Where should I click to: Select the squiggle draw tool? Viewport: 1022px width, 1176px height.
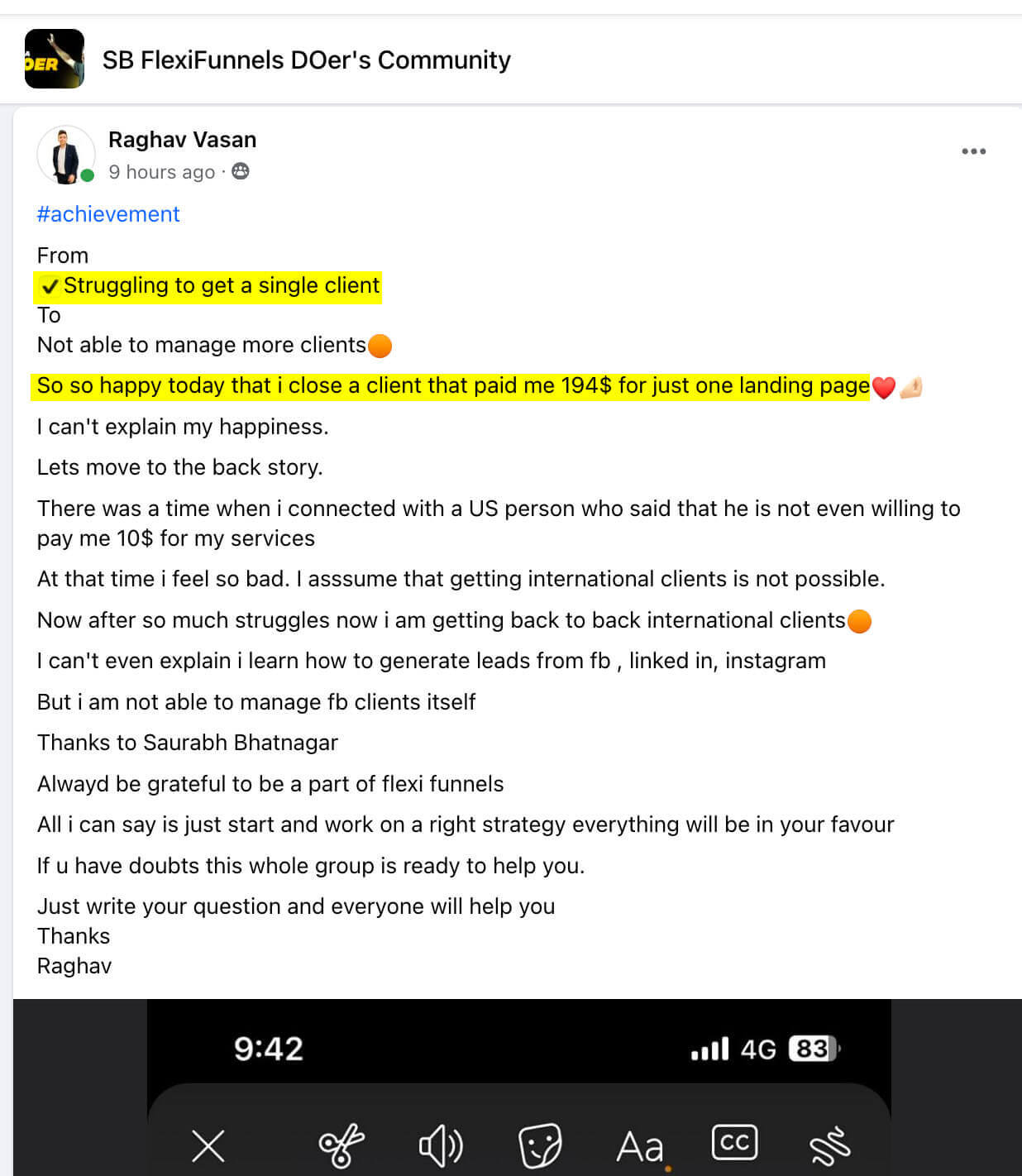point(829,1145)
